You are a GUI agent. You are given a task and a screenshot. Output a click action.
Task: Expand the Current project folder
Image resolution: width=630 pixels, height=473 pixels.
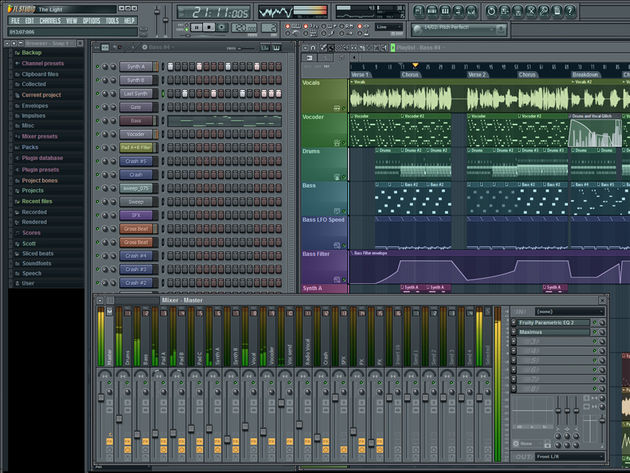[41, 95]
